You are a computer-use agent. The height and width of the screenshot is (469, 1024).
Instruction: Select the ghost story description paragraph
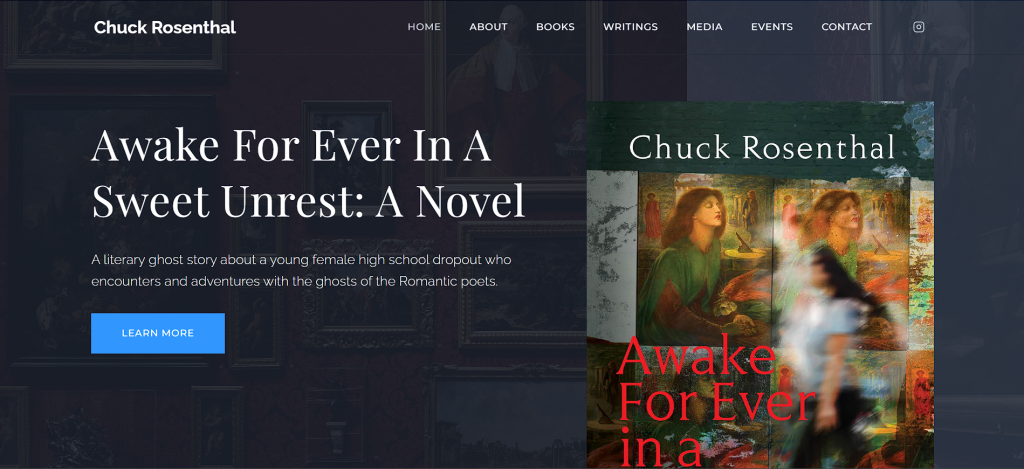click(x=301, y=271)
